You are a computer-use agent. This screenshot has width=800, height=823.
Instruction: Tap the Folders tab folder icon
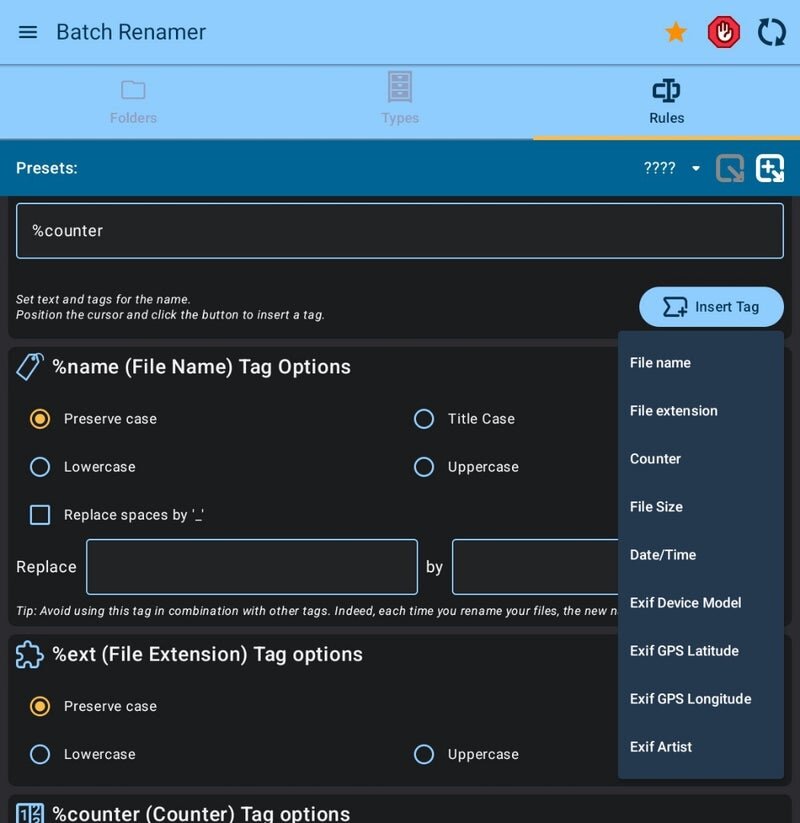[133, 90]
